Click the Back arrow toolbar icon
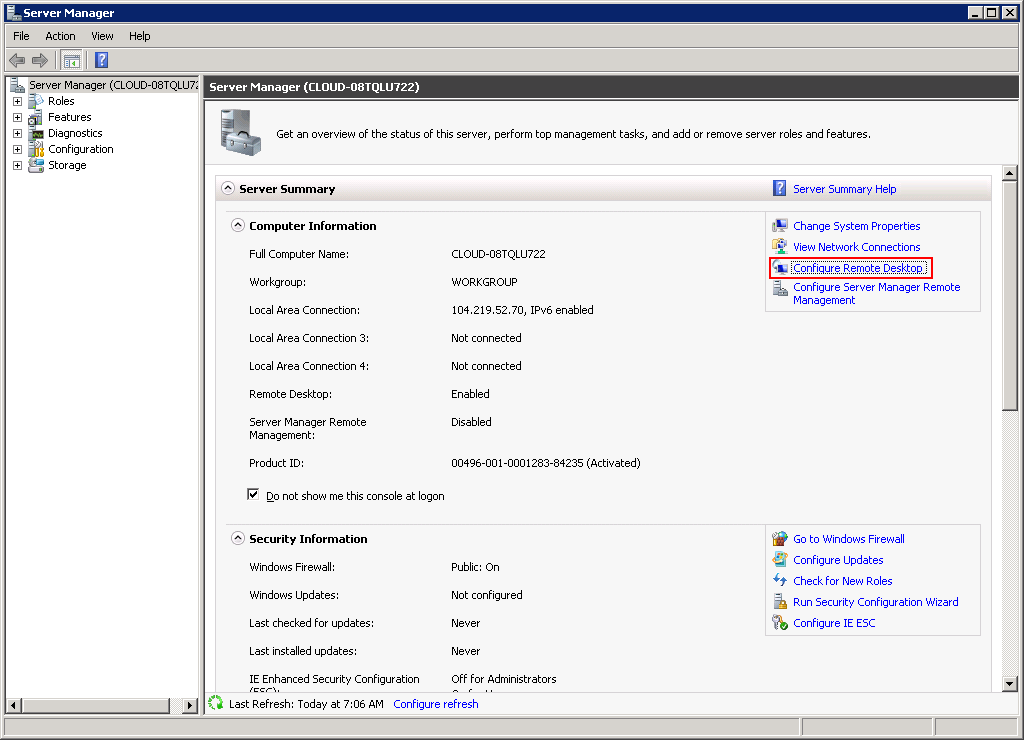Viewport: 1024px width, 740px height. (17, 61)
